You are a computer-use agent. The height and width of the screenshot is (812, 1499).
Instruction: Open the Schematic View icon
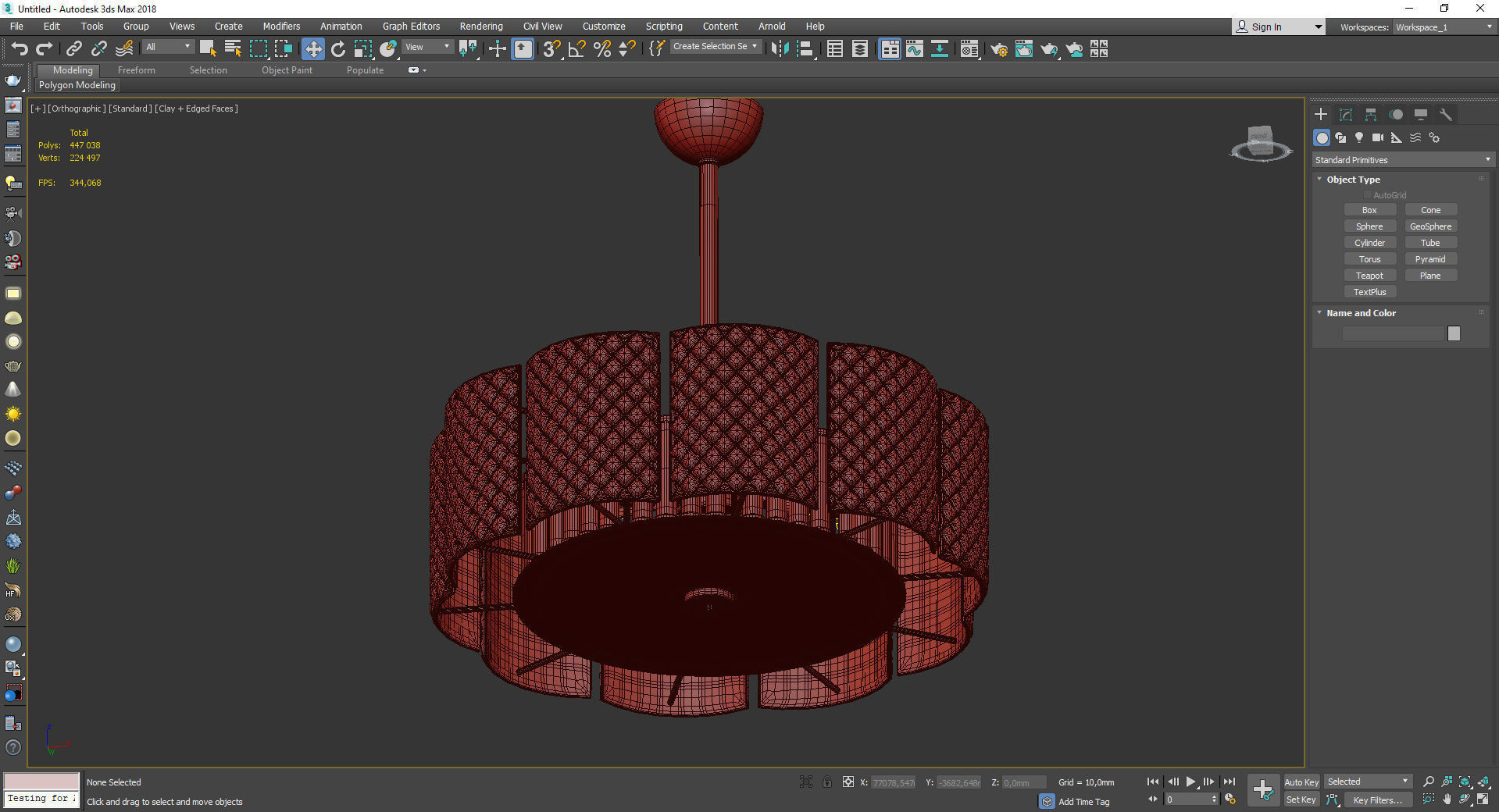tap(940, 49)
